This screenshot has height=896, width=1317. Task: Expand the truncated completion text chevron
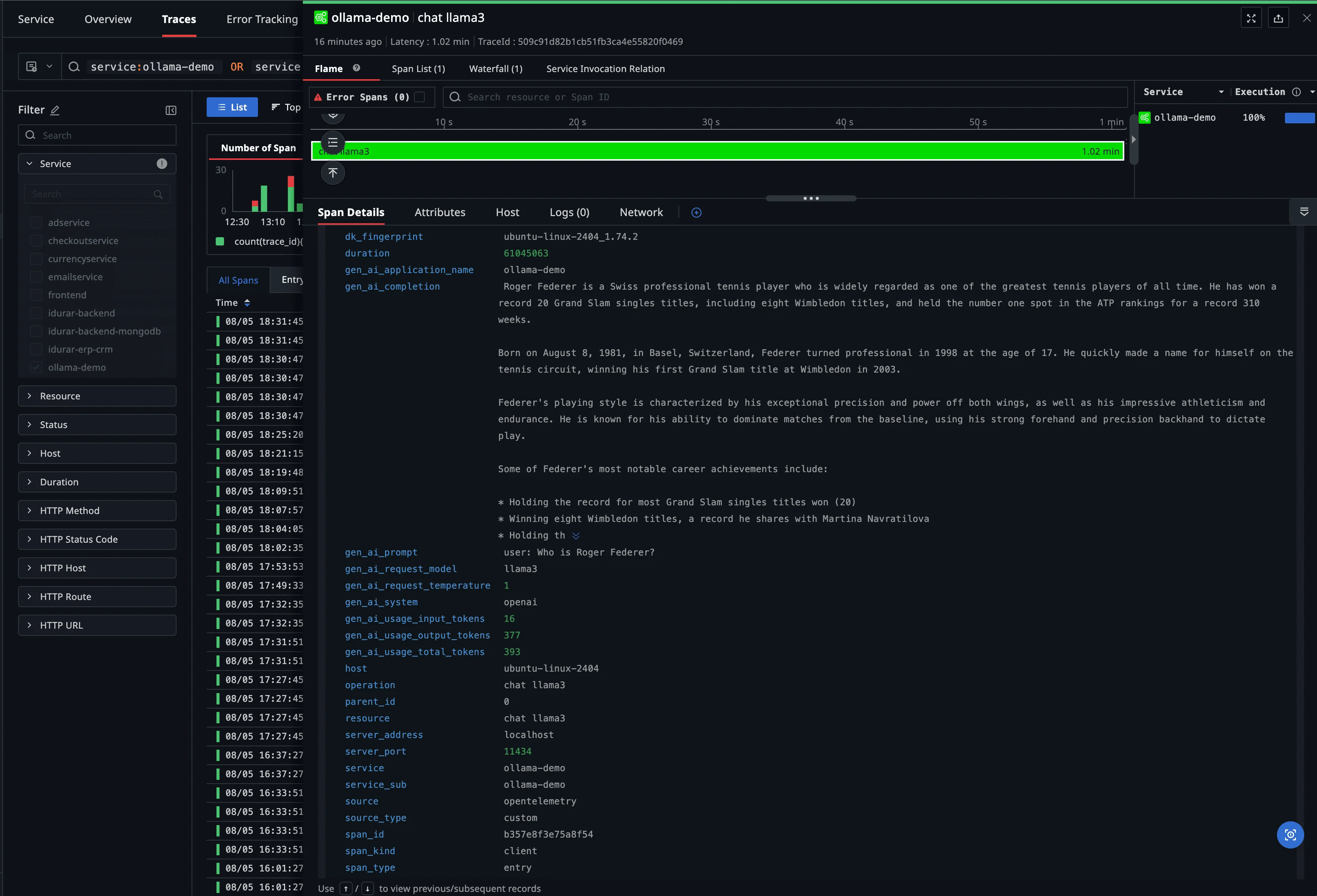tap(576, 535)
